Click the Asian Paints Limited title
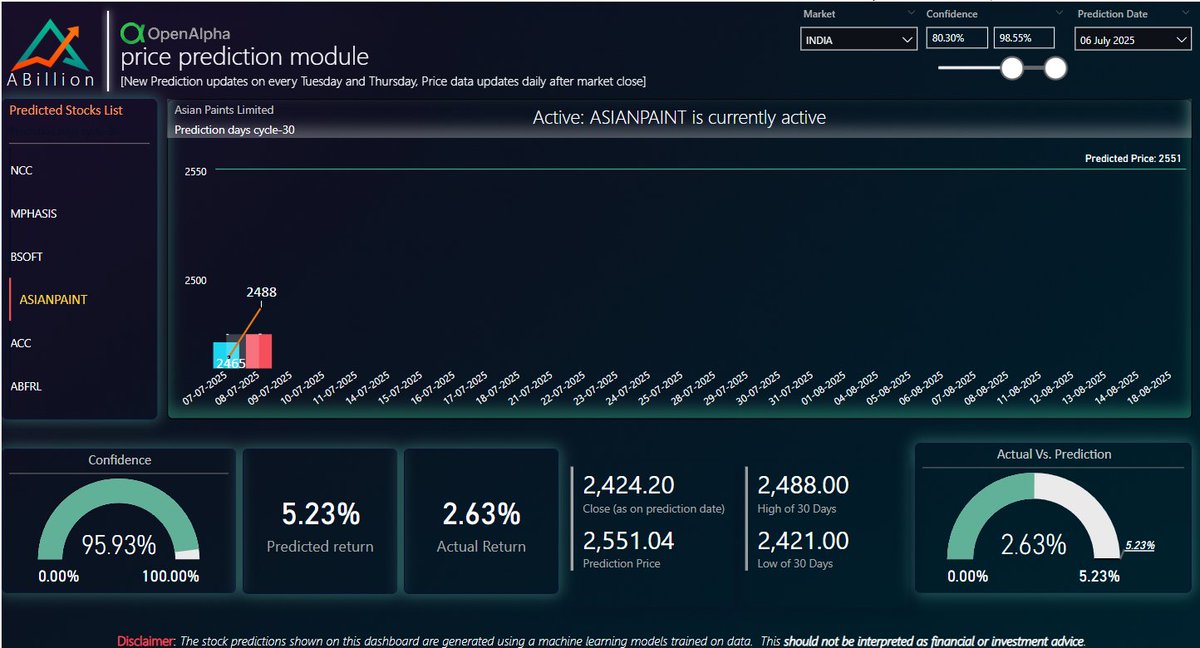Viewport: 1200px width, 648px height. [224, 110]
